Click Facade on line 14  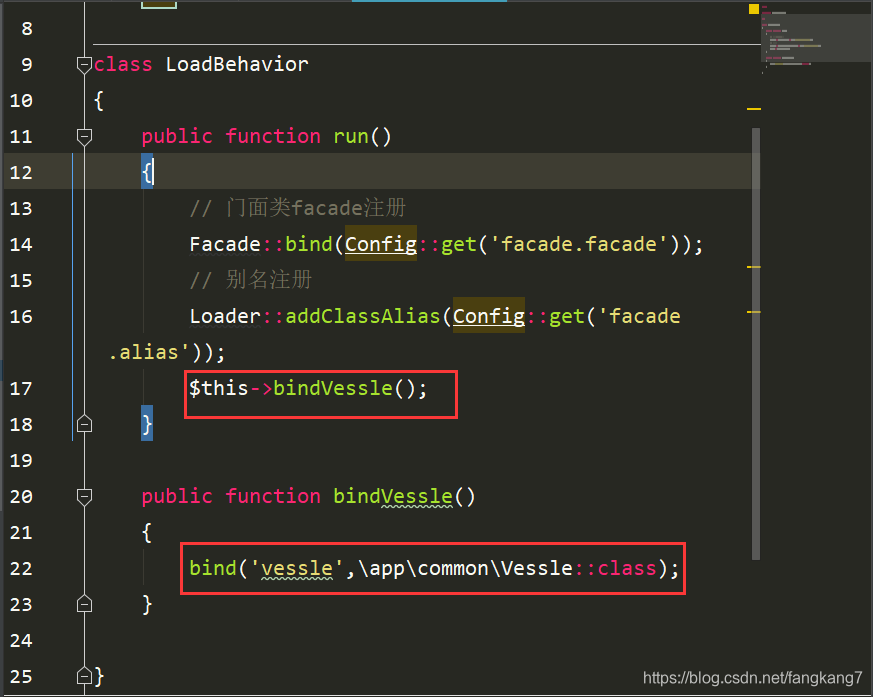click(x=225, y=244)
